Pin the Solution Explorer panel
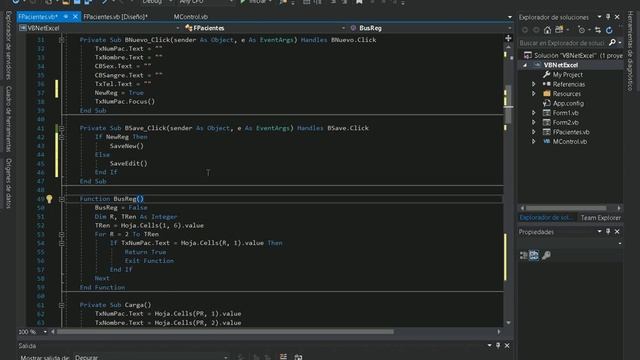The height and width of the screenshot is (360, 640). 608,17
